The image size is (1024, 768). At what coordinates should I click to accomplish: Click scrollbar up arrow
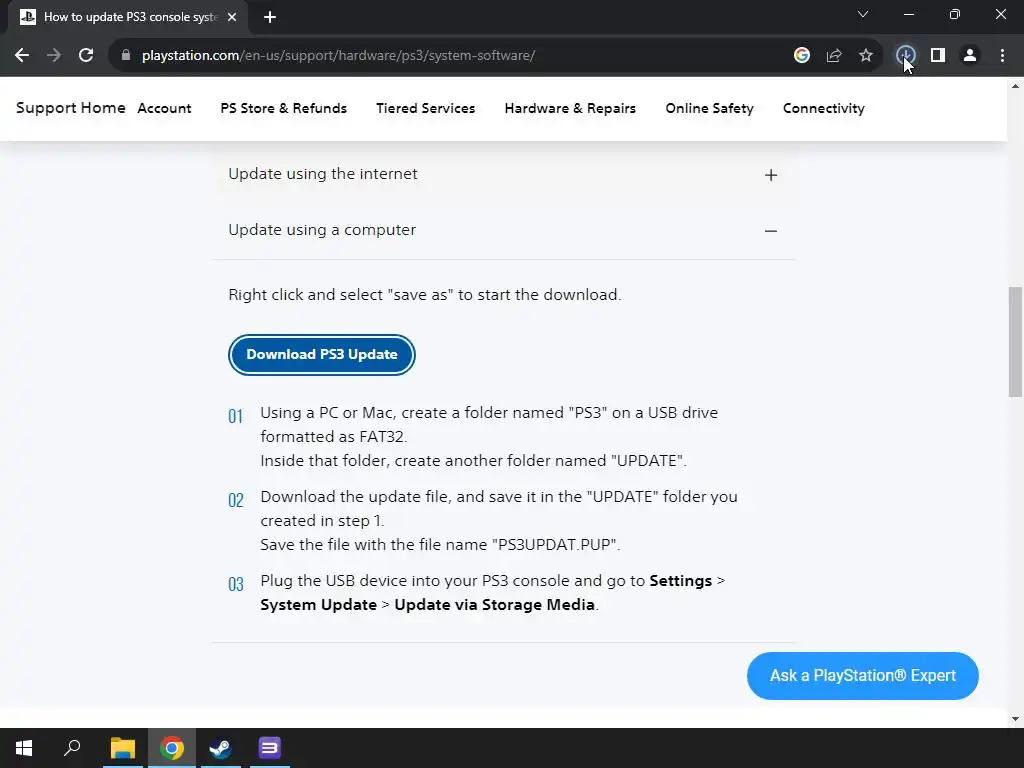pyautogui.click(x=1015, y=86)
